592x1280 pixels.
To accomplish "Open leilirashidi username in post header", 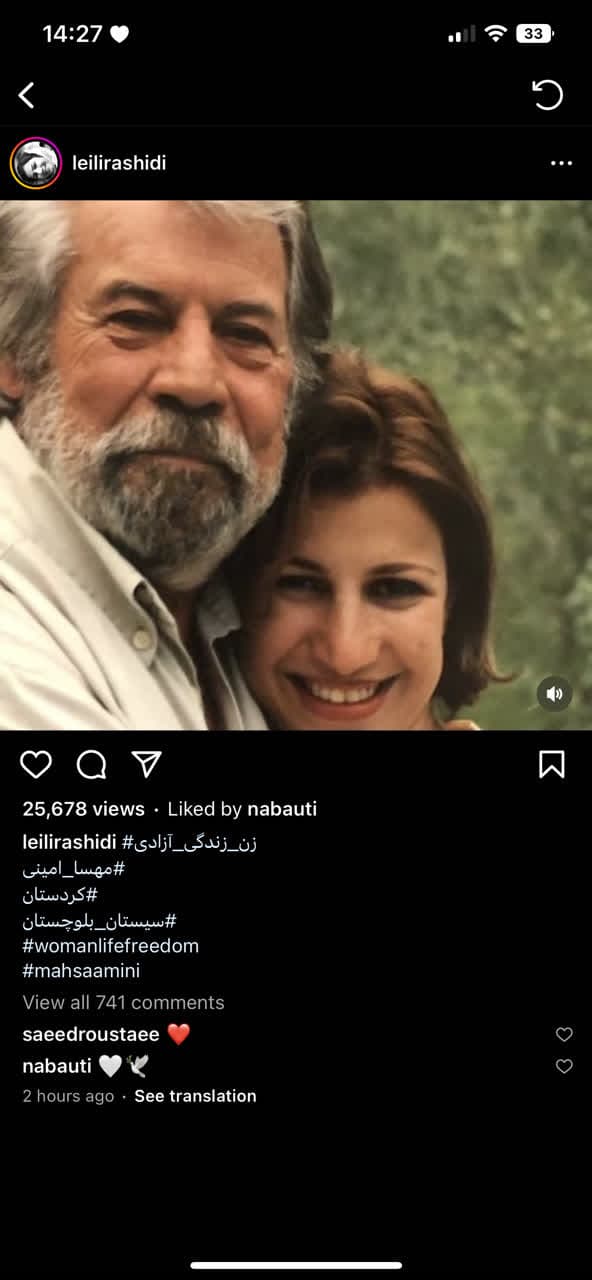I will [119, 163].
